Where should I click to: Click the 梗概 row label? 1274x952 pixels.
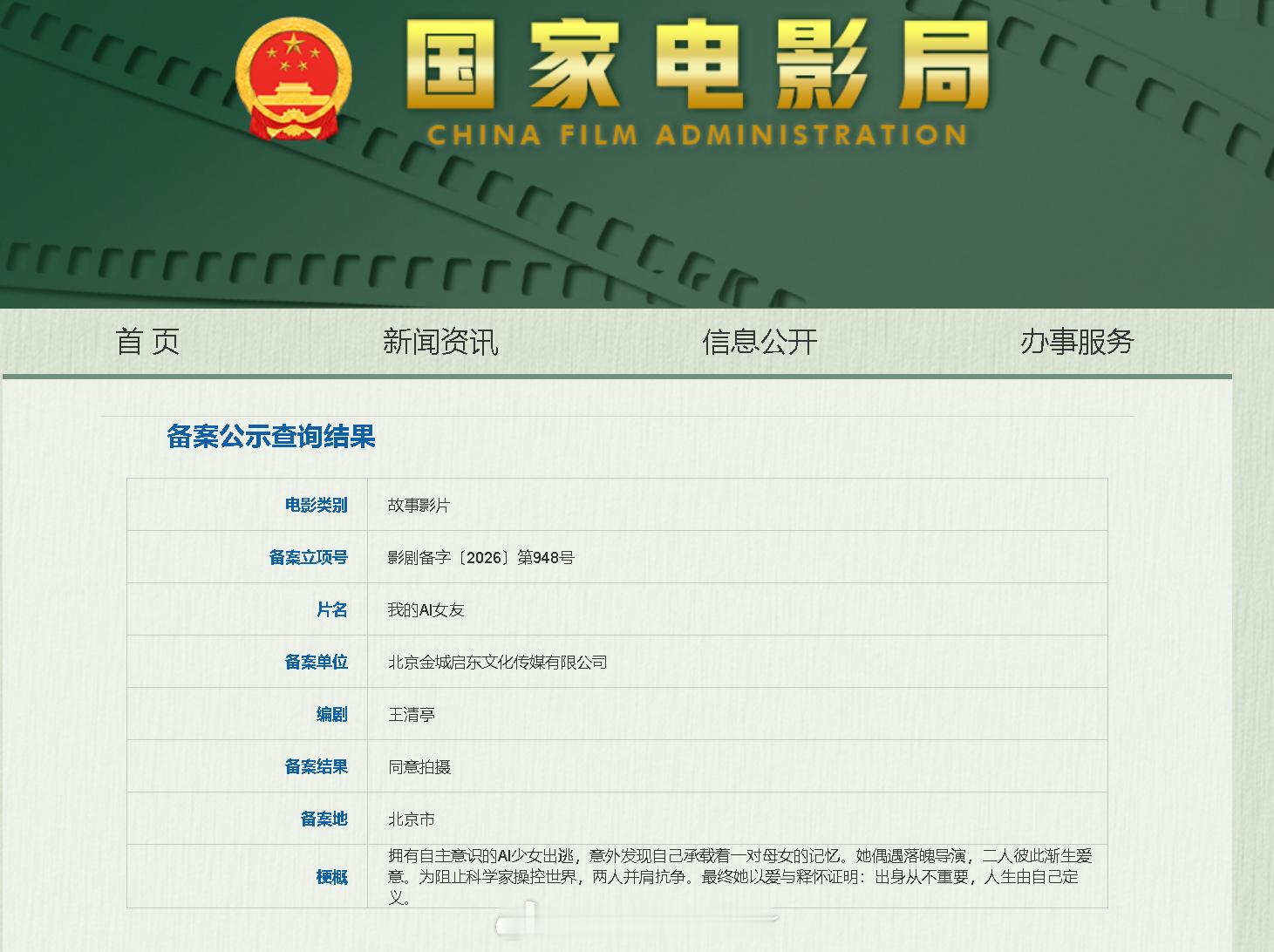[x=331, y=877]
